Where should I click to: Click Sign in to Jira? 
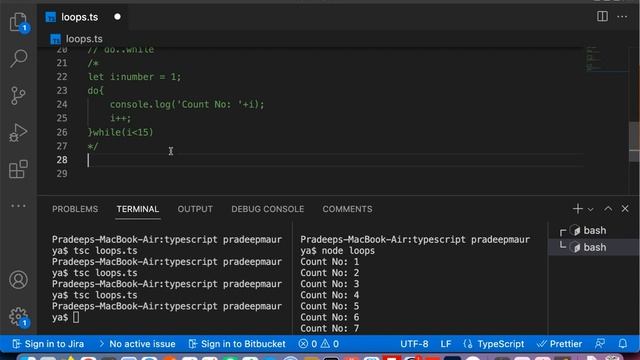48,344
